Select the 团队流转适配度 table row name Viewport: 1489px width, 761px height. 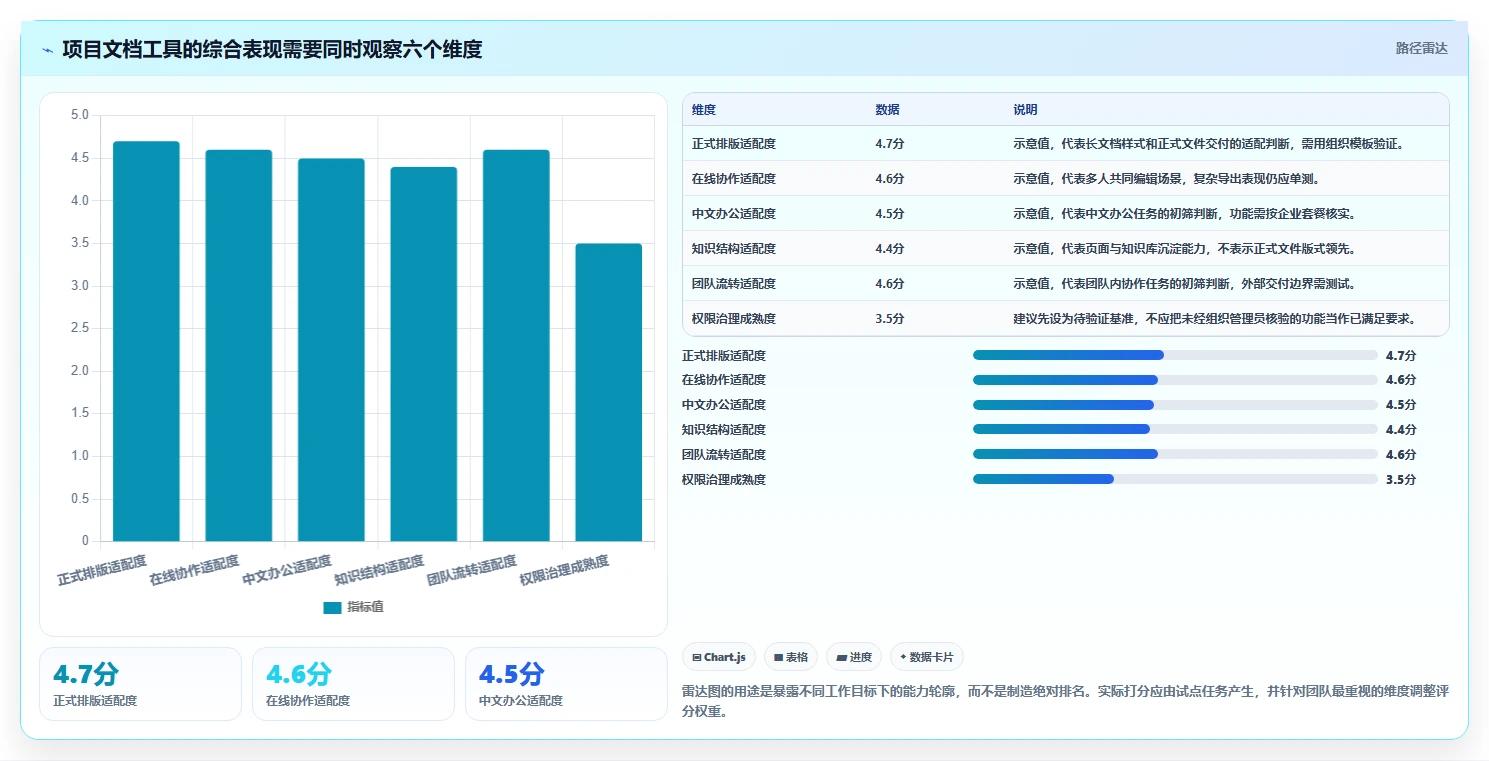734,284
